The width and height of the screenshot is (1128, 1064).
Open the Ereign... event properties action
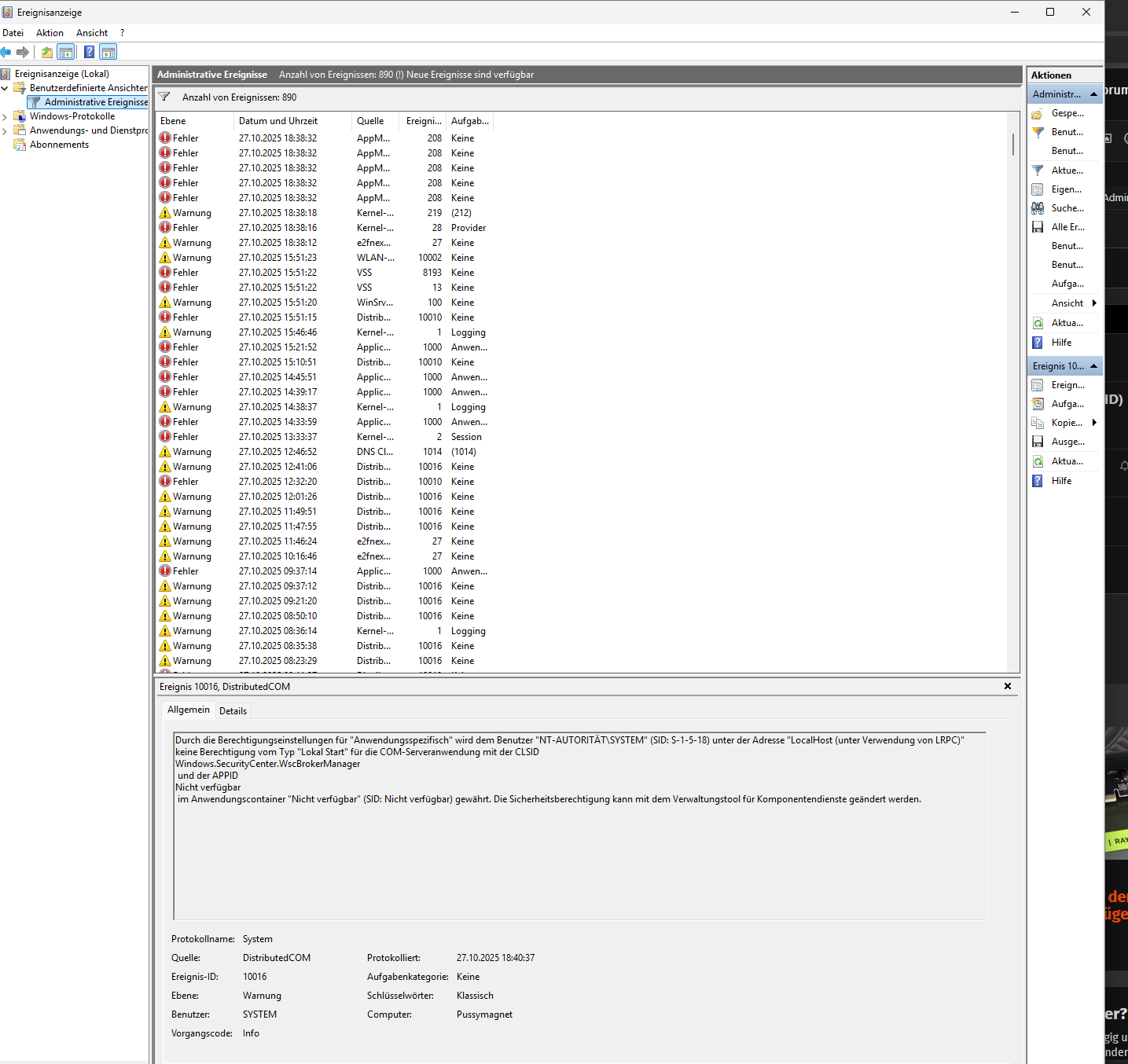(1066, 385)
